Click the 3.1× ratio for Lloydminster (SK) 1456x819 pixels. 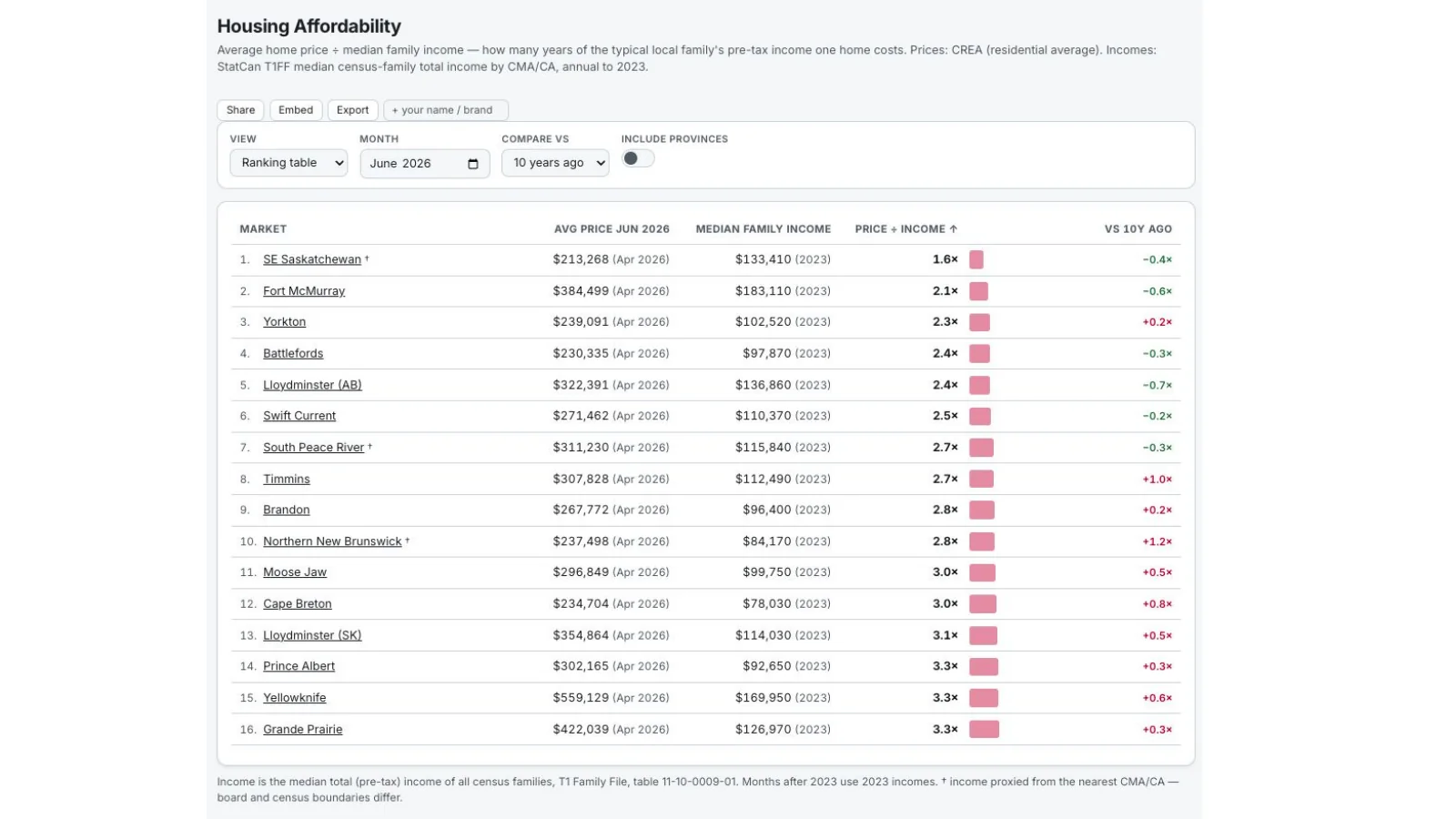945,635
